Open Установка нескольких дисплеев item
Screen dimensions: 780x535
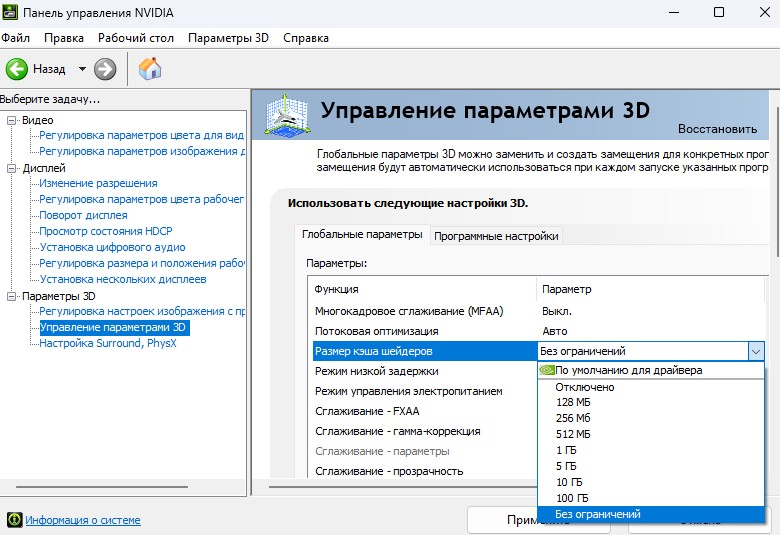pos(123,279)
